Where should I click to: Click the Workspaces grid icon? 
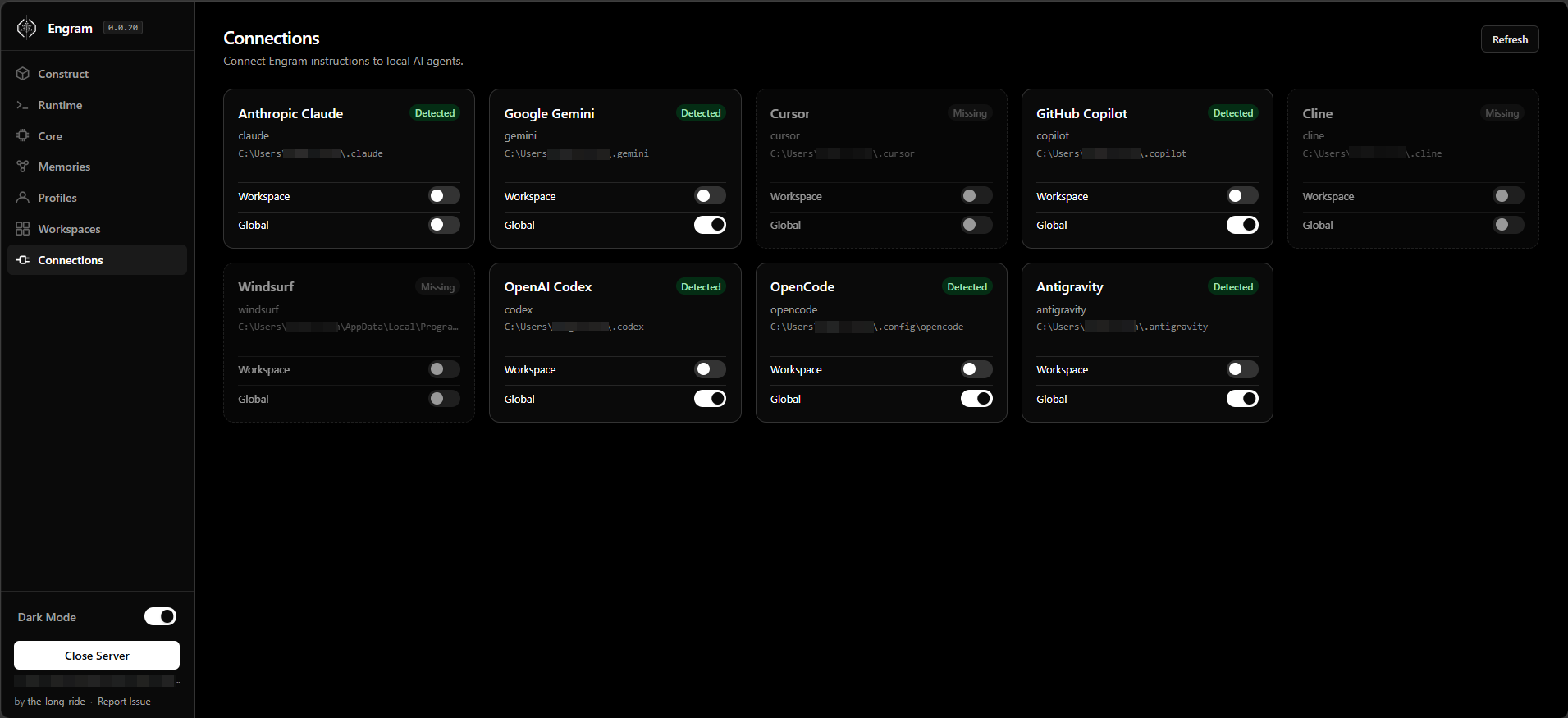pyautogui.click(x=23, y=229)
